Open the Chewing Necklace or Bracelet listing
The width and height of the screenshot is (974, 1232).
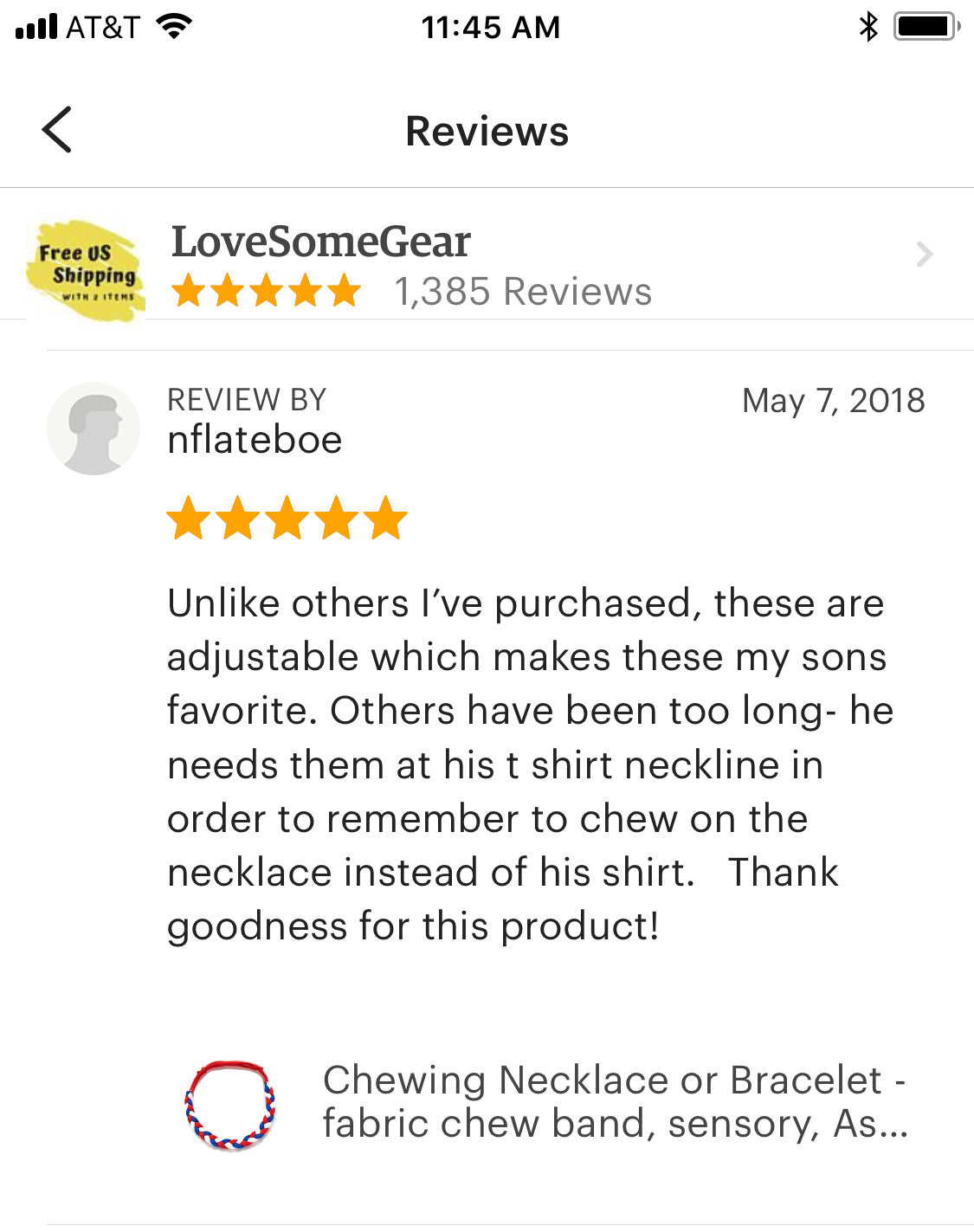[x=615, y=1101]
